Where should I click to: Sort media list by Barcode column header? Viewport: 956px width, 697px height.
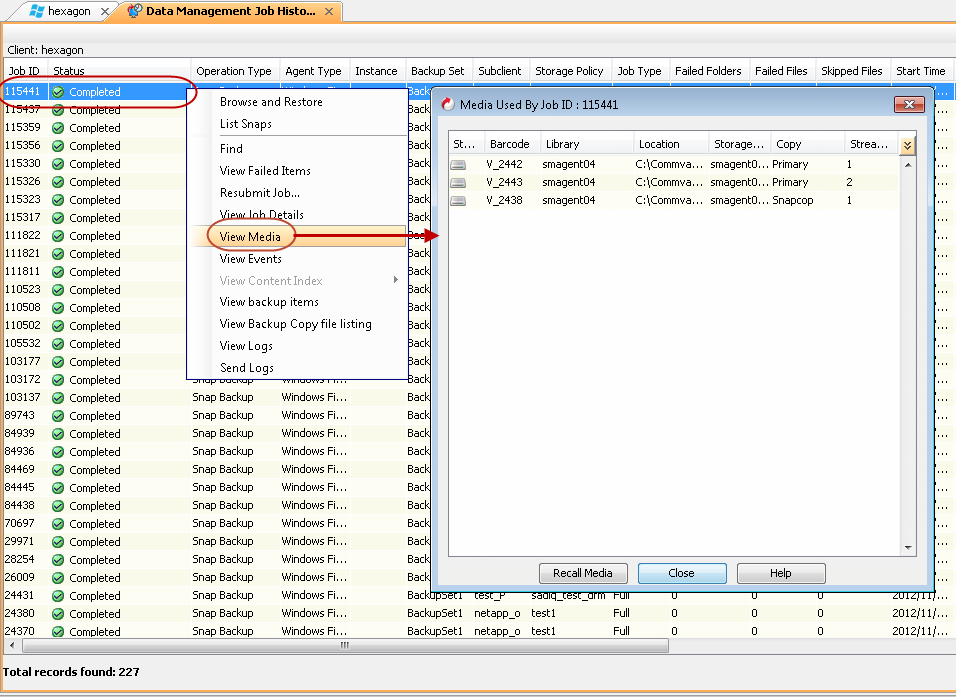tap(509, 144)
